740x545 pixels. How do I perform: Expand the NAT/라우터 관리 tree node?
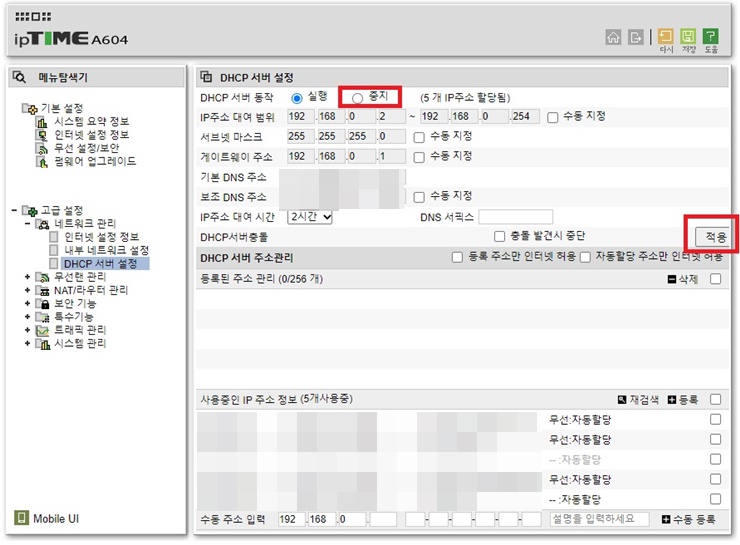click(27, 290)
